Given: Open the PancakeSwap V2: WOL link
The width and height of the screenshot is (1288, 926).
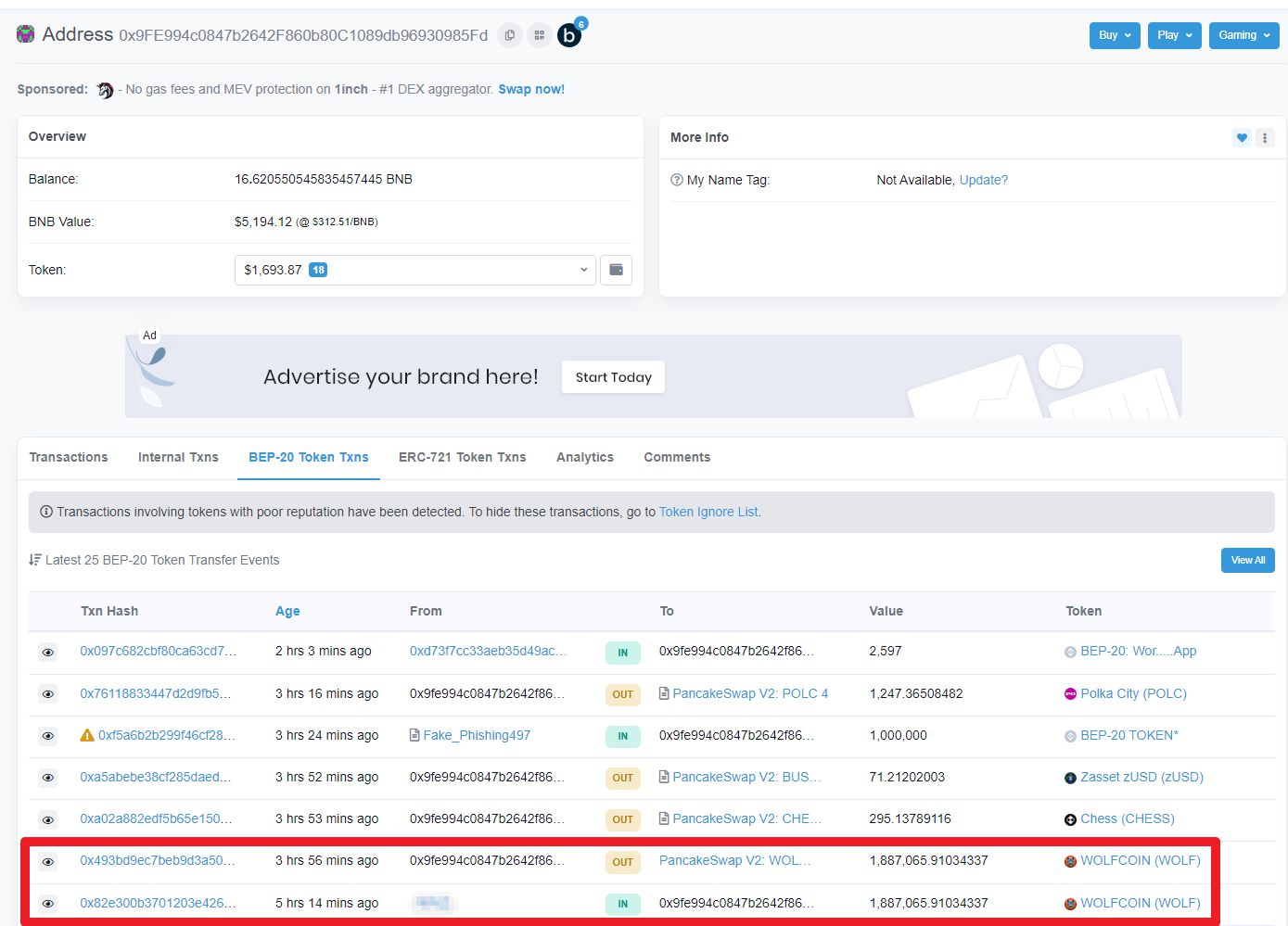Looking at the screenshot, I should coord(734,860).
